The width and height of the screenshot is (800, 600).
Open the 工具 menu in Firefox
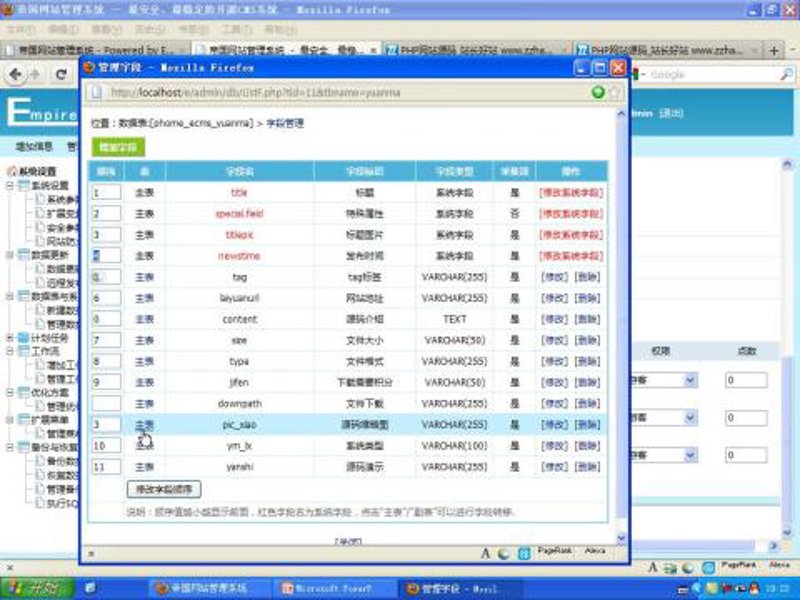[x=237, y=30]
